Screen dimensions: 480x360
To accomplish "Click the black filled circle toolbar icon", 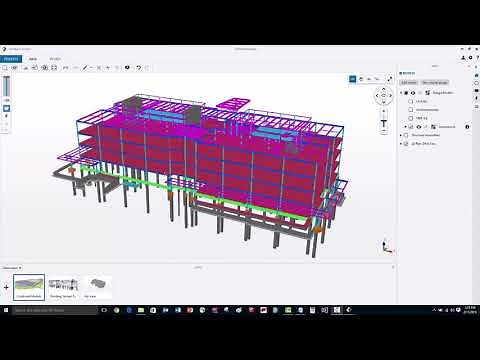I will pyautogui.click(x=127, y=68).
